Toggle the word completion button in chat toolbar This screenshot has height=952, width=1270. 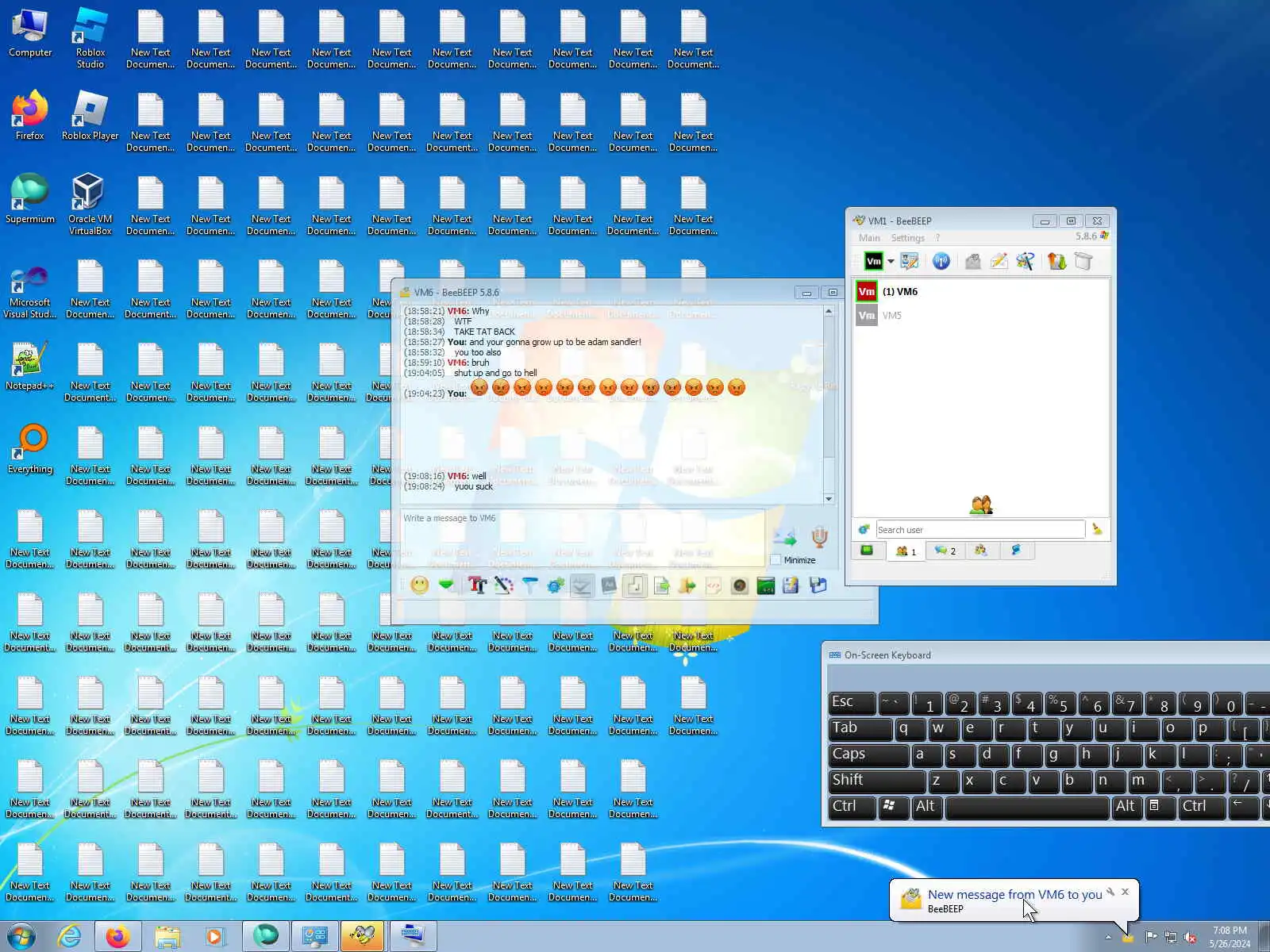click(x=609, y=585)
